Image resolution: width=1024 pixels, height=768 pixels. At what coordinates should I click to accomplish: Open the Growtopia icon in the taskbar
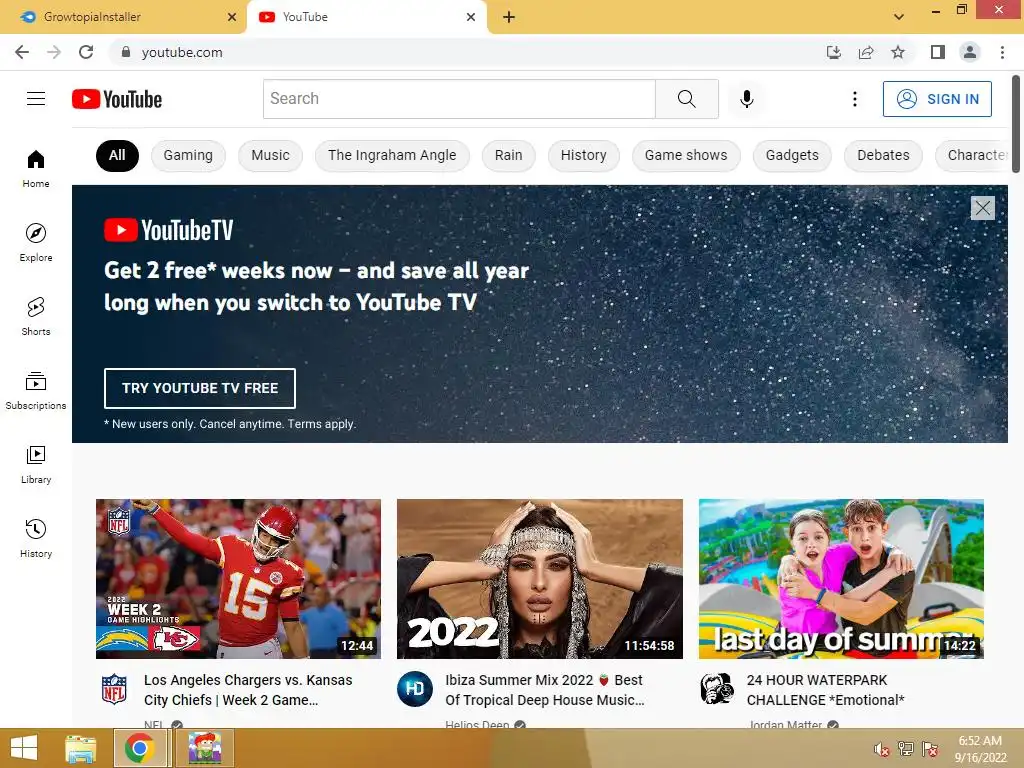(204, 748)
